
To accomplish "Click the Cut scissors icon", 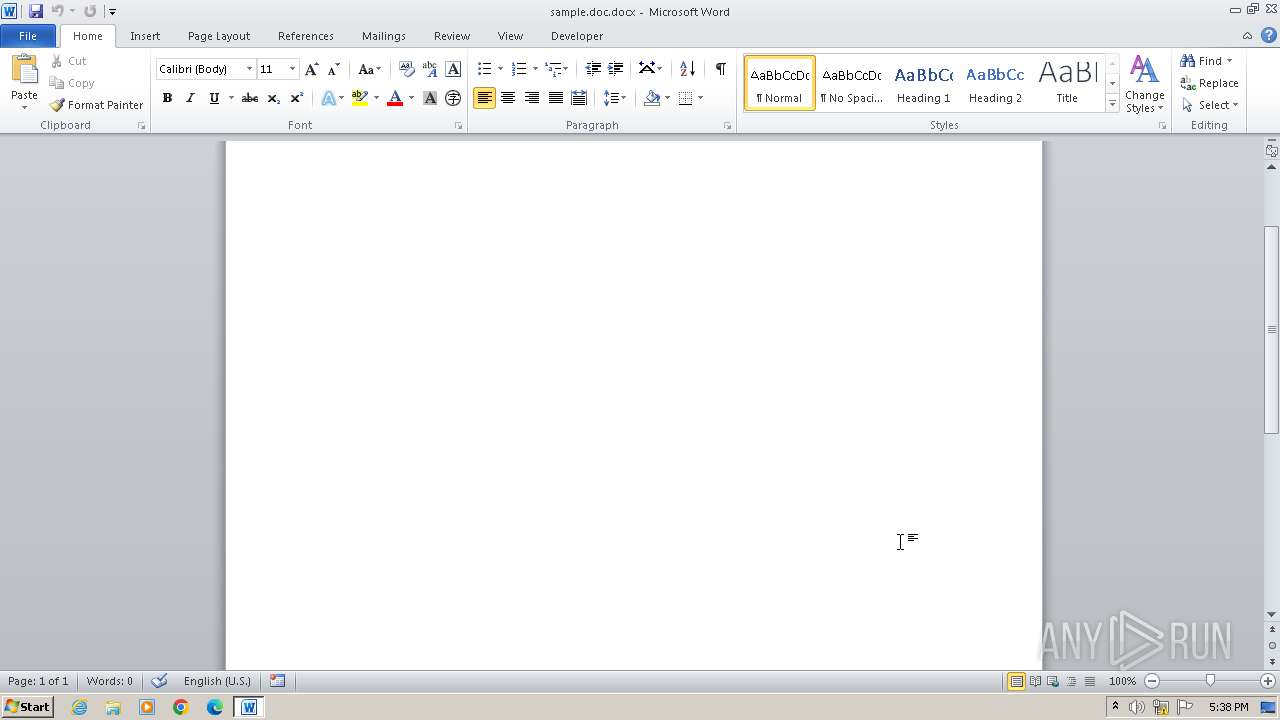I will (x=57, y=61).
